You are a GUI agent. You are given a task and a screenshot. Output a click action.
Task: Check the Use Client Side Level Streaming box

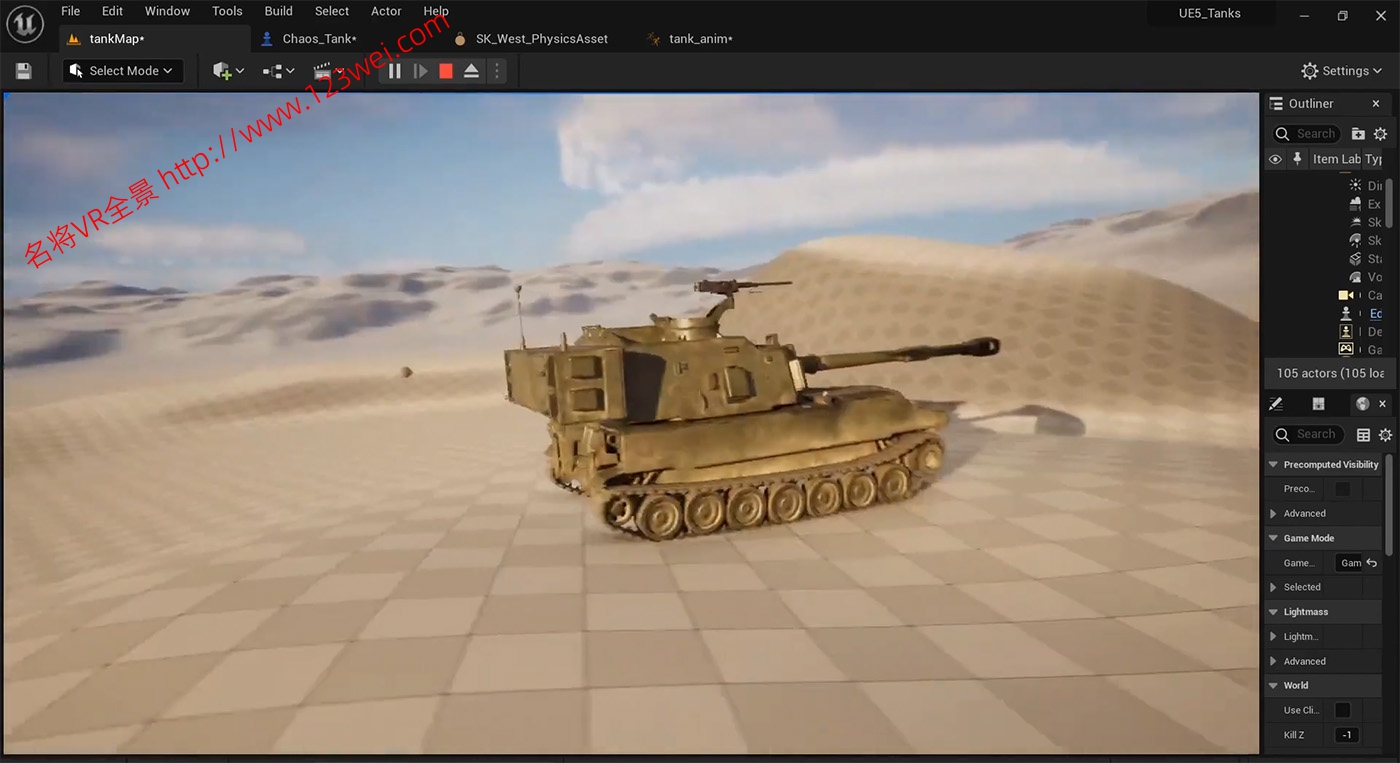[x=1343, y=710]
